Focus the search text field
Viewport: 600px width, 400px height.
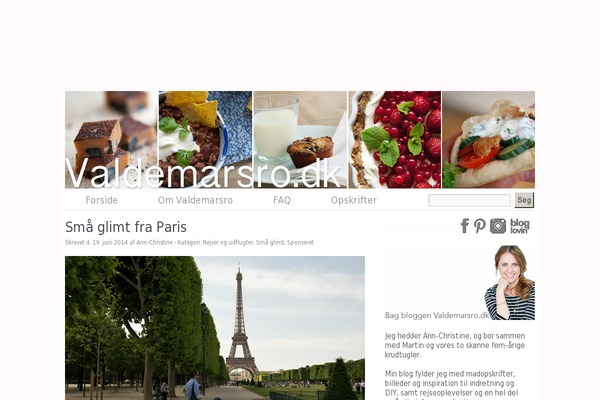pyautogui.click(x=469, y=200)
